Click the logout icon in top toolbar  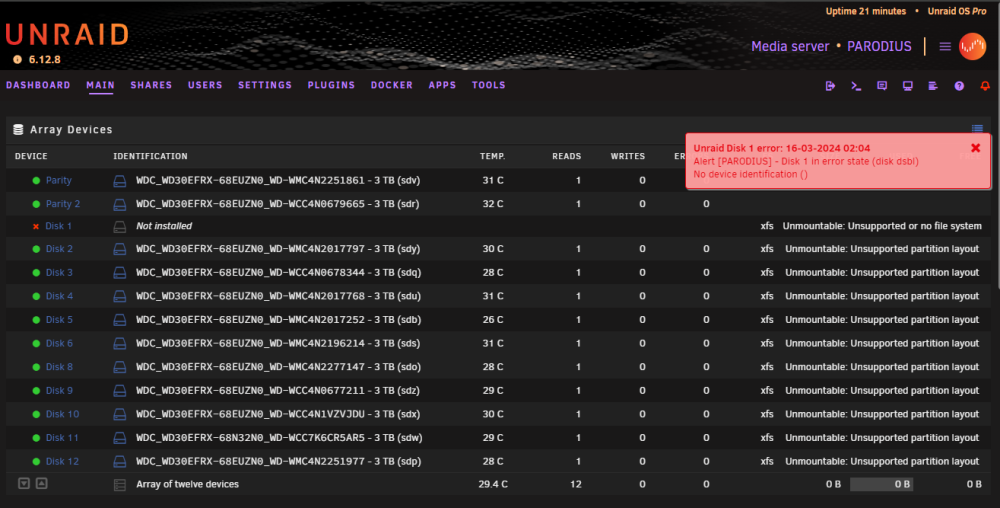(830, 85)
